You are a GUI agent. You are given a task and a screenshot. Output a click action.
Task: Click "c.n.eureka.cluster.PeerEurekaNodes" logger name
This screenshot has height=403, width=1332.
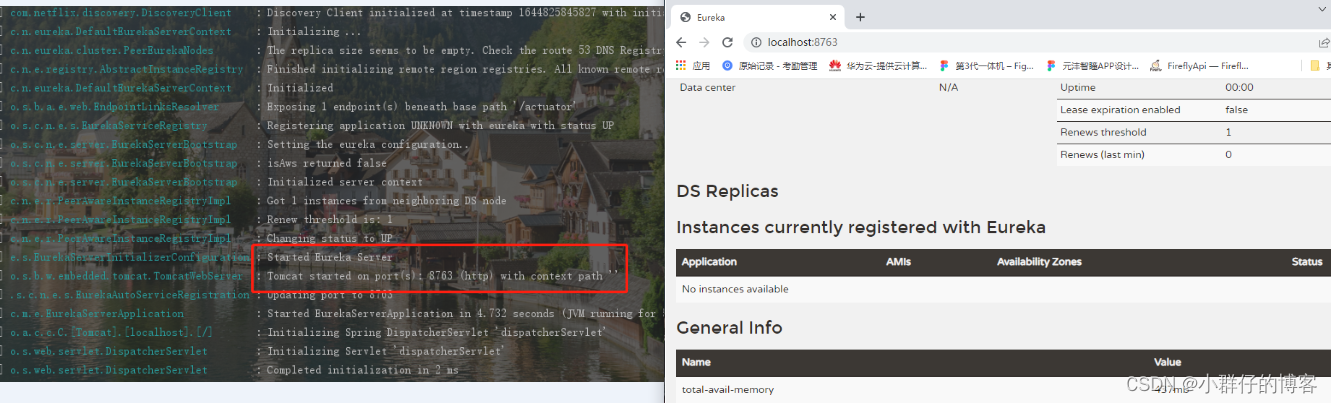click(111, 50)
